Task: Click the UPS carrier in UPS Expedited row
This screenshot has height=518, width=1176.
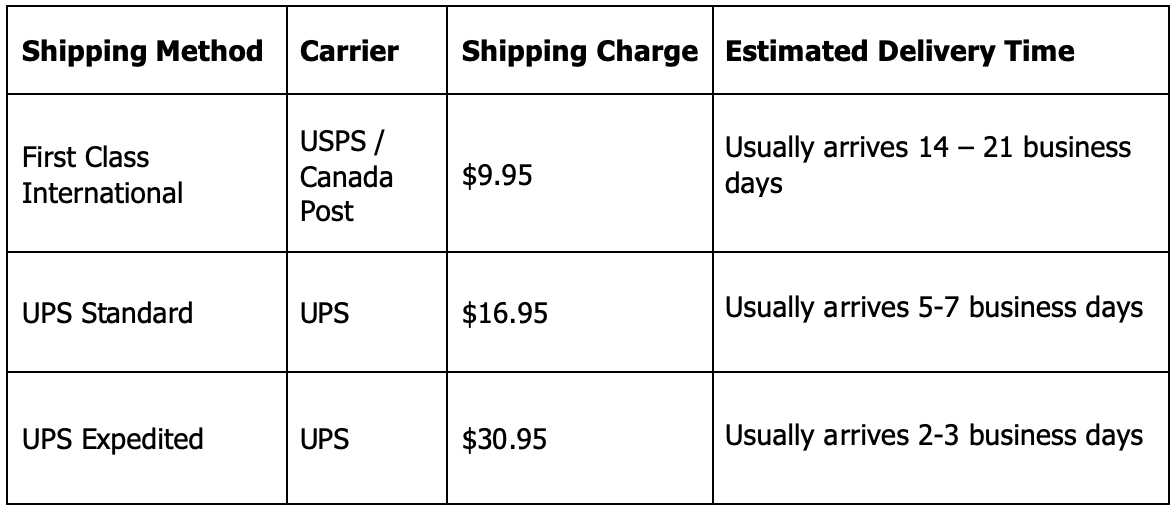Action: 325,438
